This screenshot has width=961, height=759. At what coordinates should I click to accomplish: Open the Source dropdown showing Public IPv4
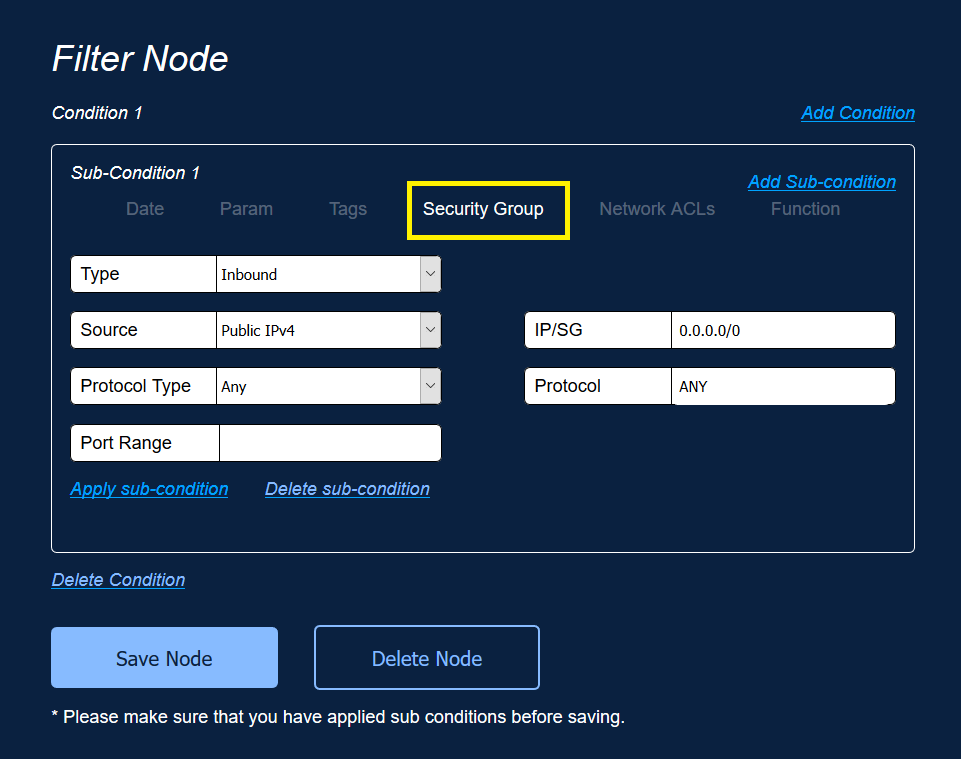[329, 330]
